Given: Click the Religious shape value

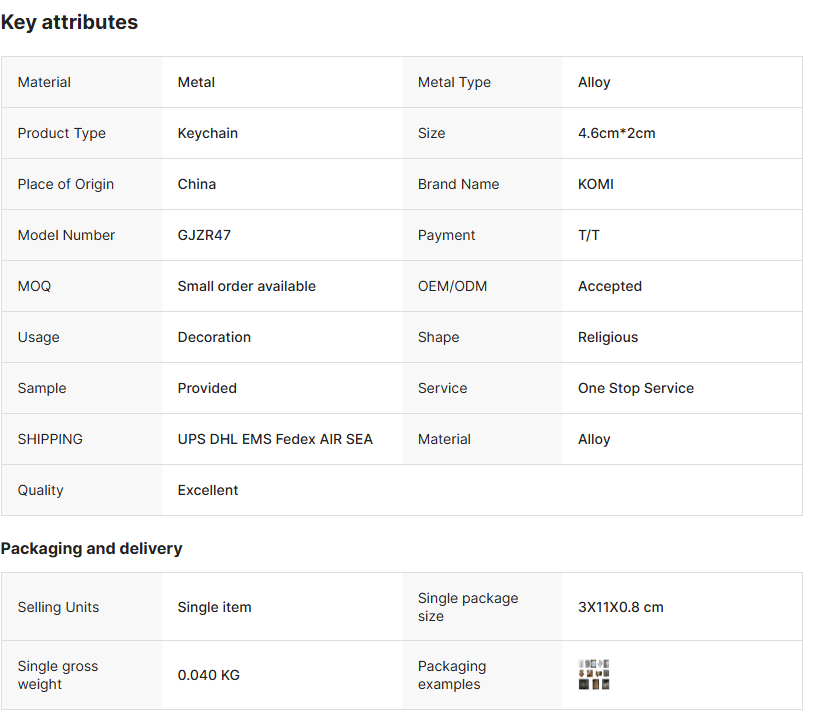Looking at the screenshot, I should (608, 337).
